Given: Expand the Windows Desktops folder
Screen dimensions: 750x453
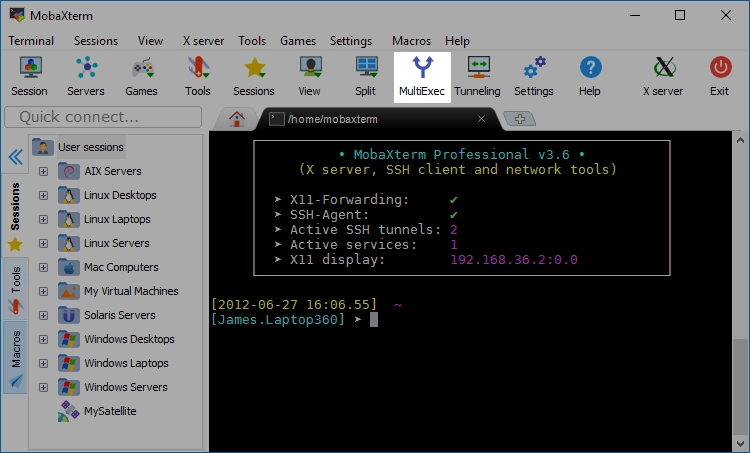Looking at the screenshot, I should (x=44, y=339).
